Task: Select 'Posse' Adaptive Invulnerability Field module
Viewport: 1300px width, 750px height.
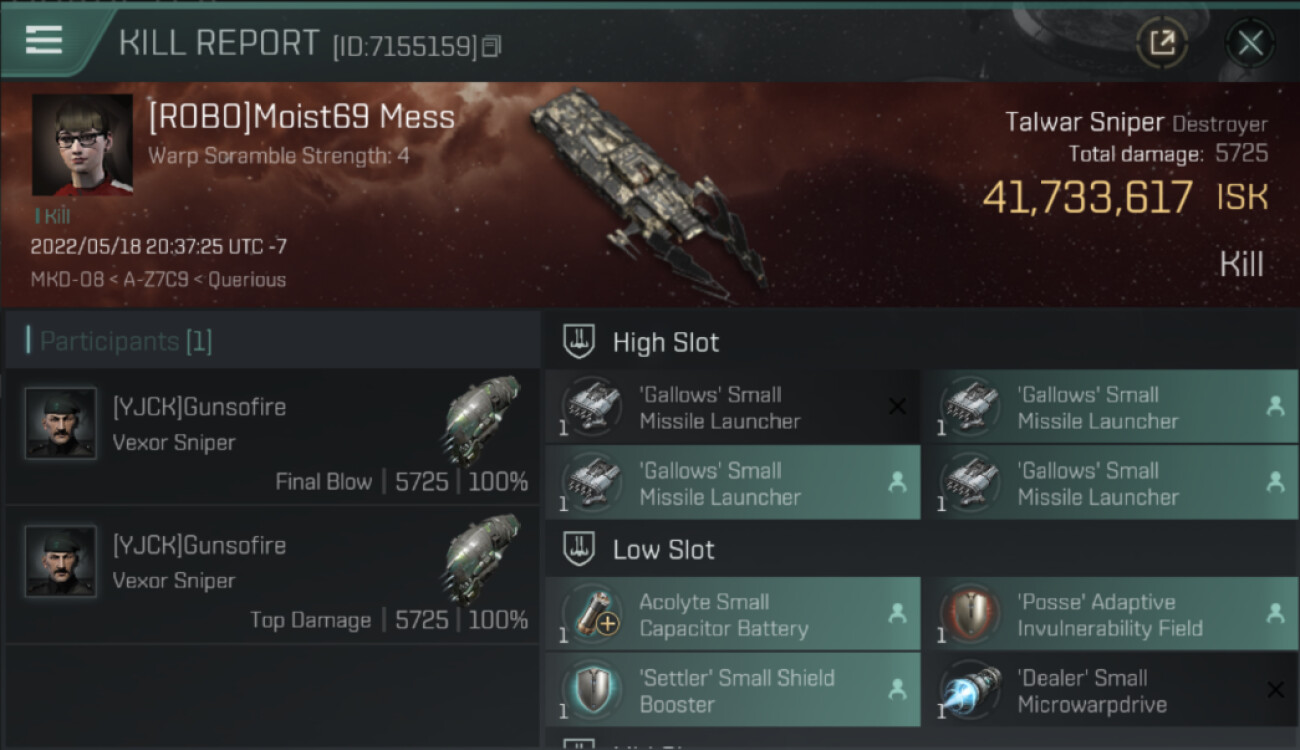Action: pyautogui.click(x=1110, y=615)
